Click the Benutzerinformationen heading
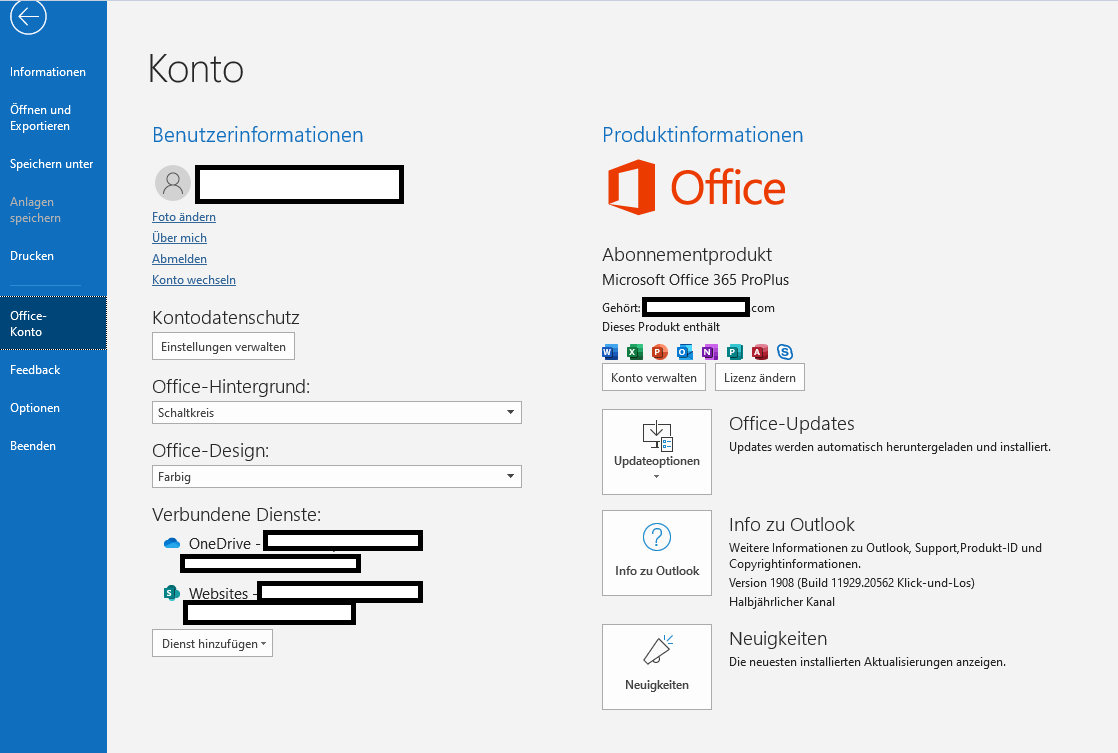 pos(258,135)
